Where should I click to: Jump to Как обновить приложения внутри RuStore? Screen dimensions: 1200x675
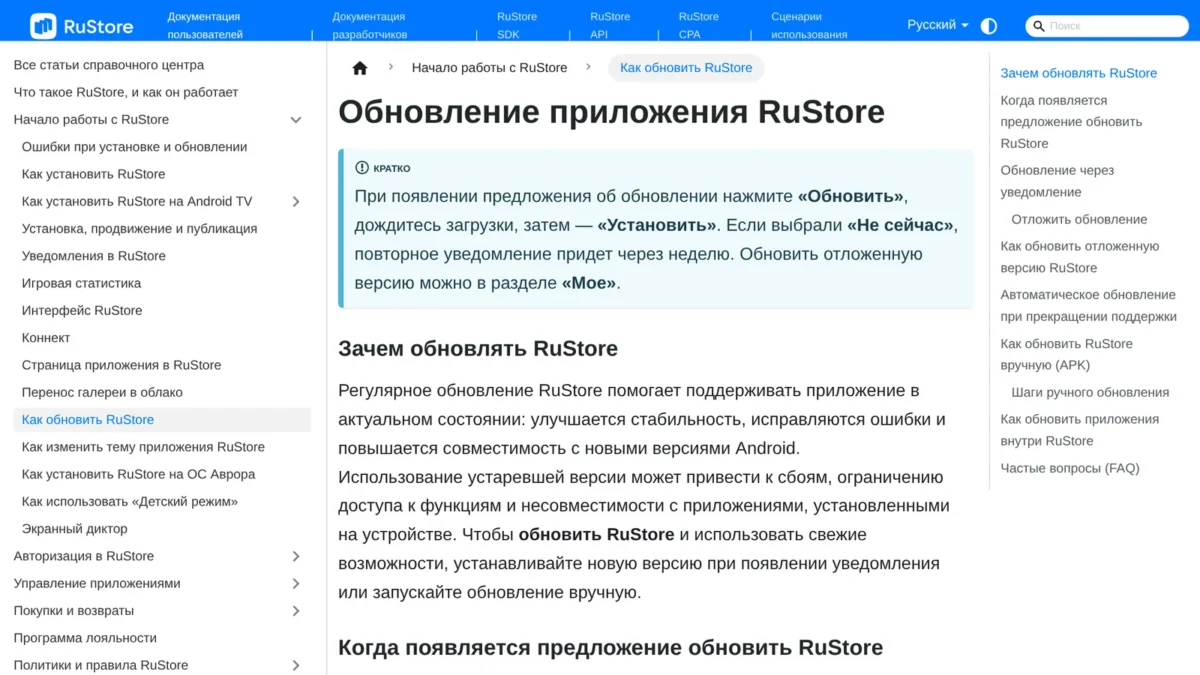(1079, 430)
